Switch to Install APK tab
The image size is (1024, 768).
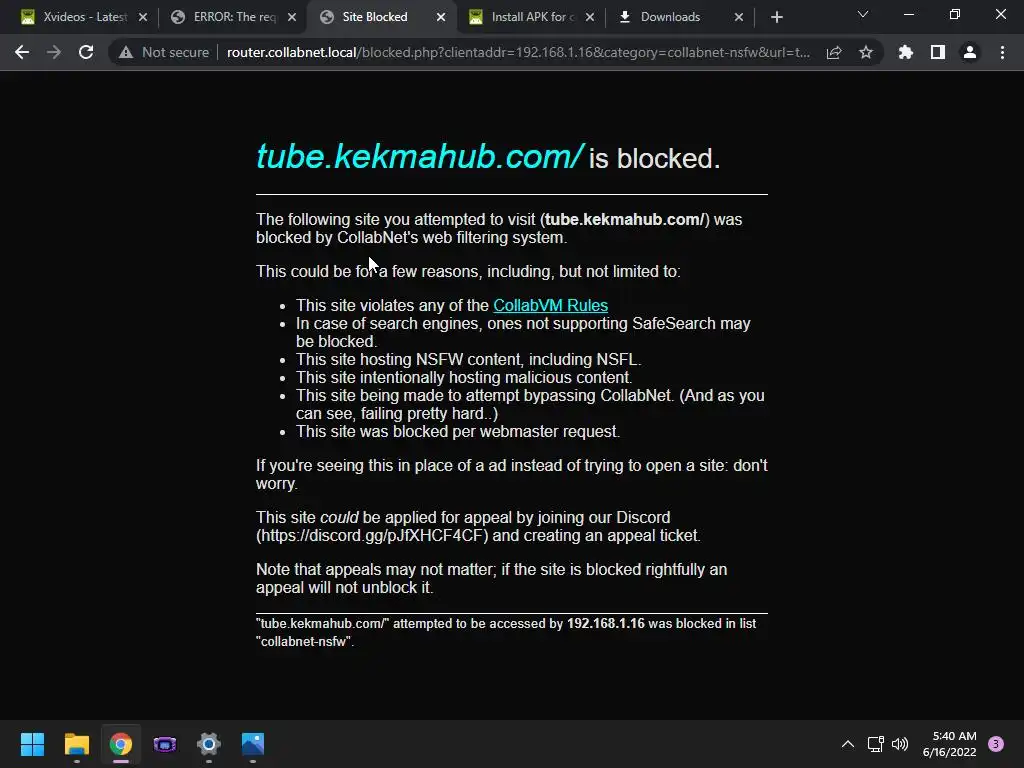tap(532, 17)
